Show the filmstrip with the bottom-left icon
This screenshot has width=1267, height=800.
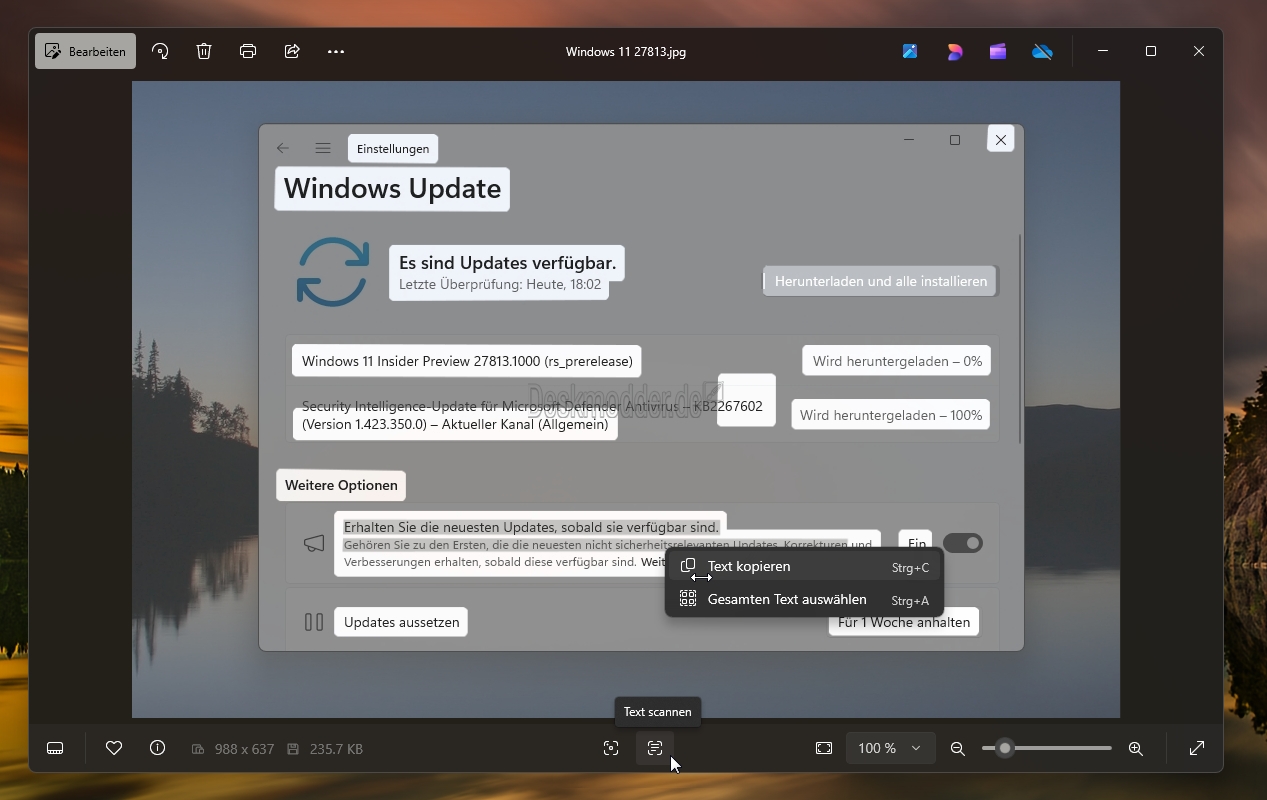(55, 748)
